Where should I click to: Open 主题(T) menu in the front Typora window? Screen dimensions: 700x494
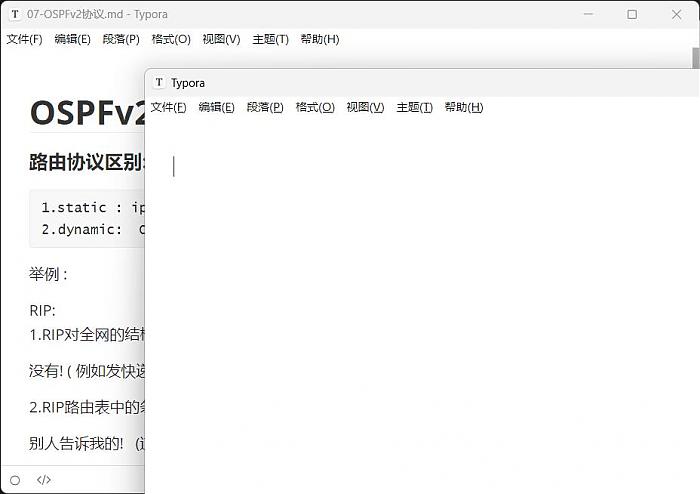(x=414, y=107)
